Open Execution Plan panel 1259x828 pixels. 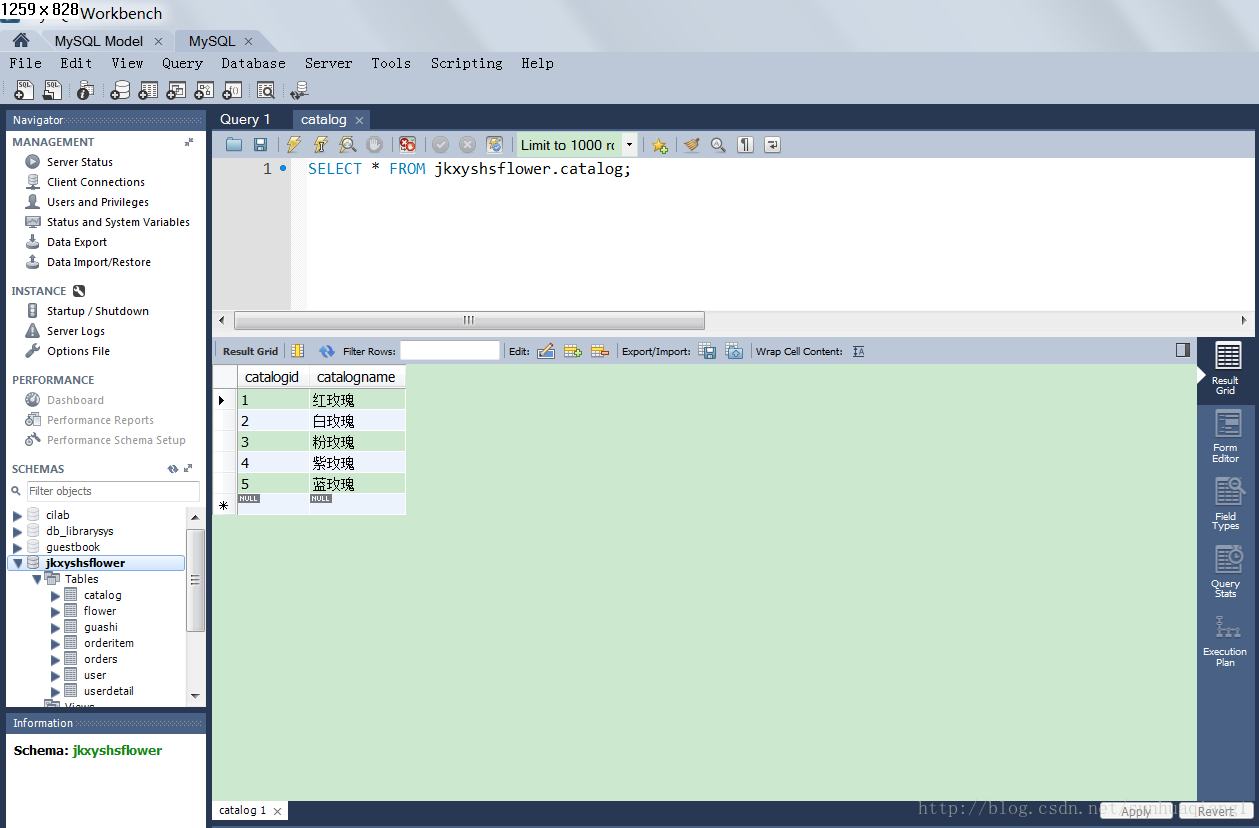click(1226, 640)
